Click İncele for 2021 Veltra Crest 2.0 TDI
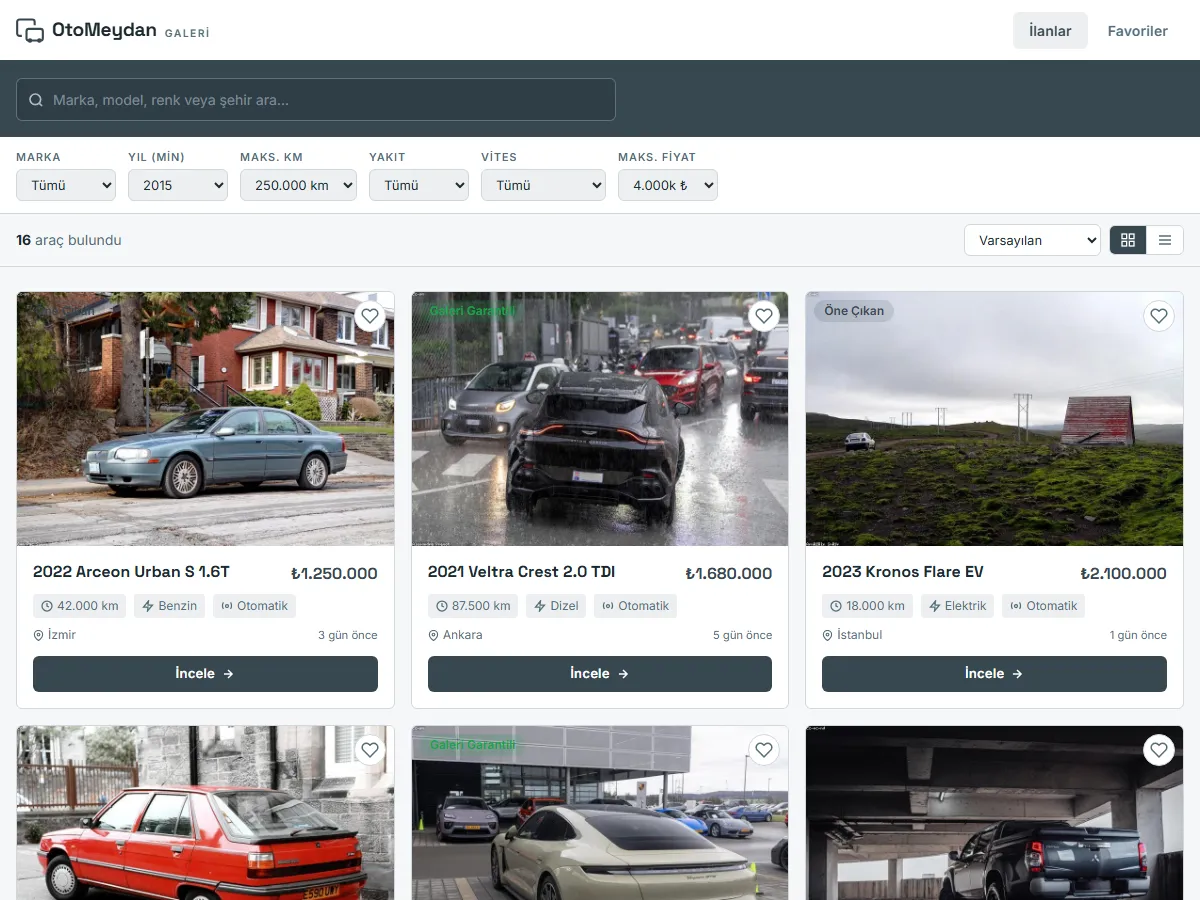This screenshot has width=1200, height=900. (600, 674)
